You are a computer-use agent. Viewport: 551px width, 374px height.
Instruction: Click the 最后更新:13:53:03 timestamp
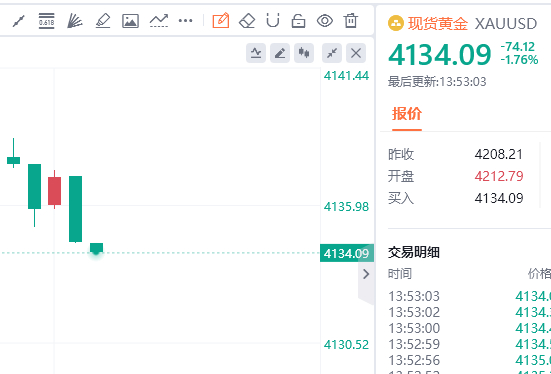pos(437,82)
